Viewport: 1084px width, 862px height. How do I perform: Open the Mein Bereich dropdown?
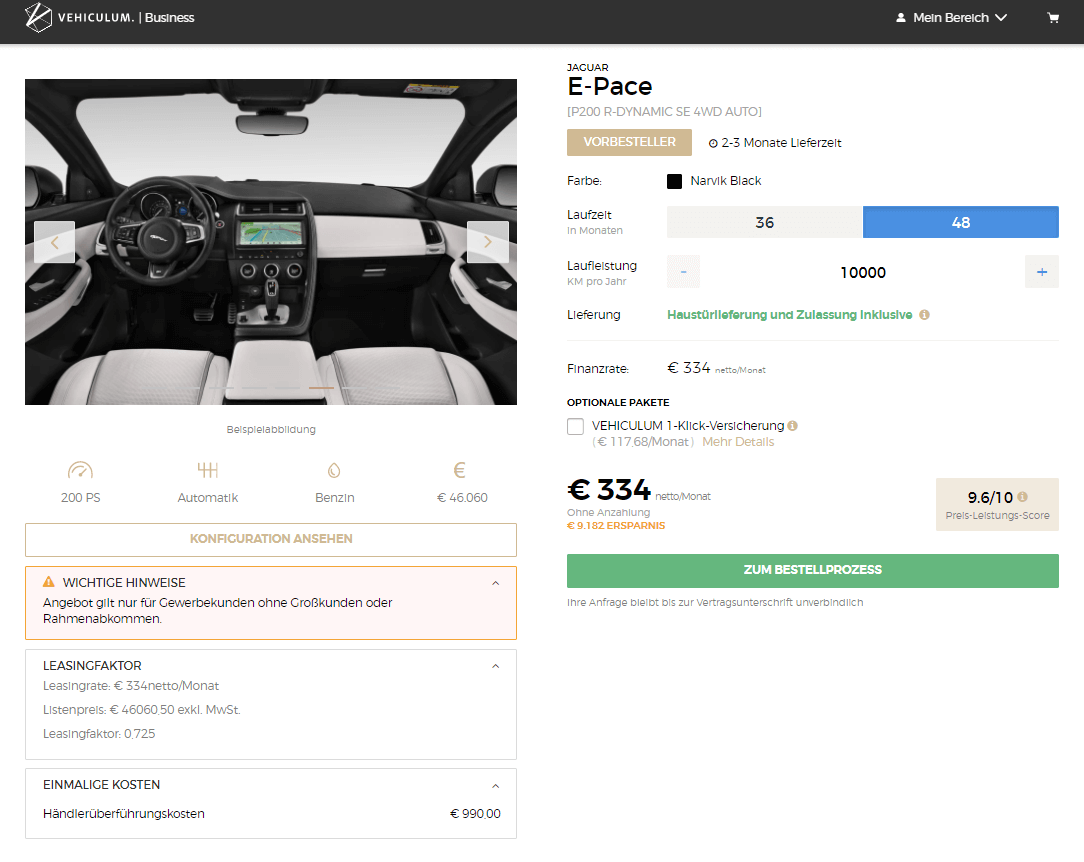(951, 18)
